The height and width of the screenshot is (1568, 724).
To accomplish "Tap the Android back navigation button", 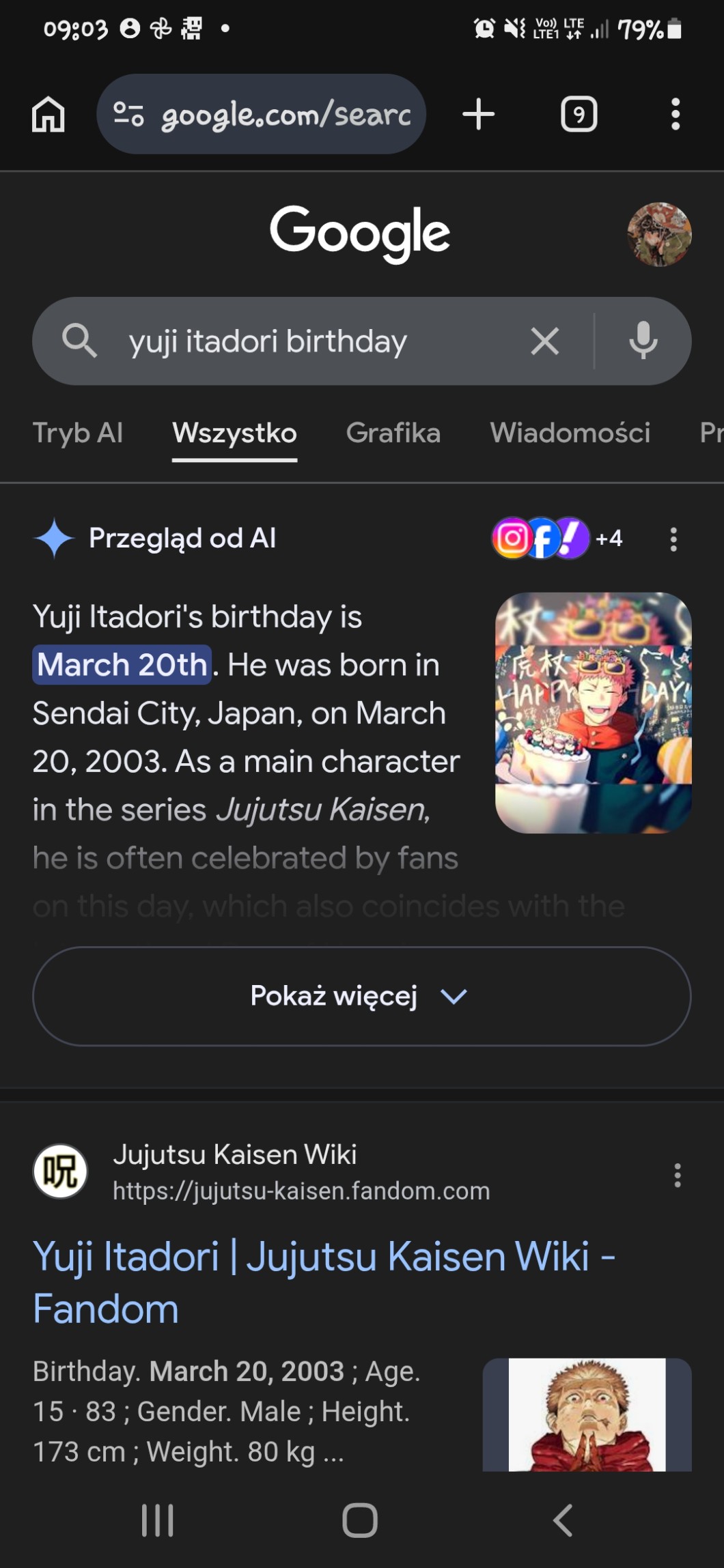I will point(562,1520).
